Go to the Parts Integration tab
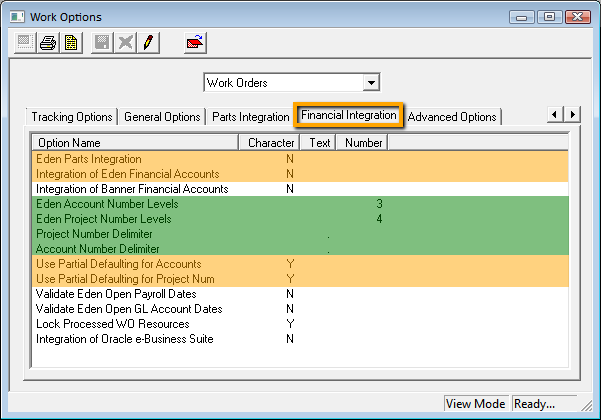The width and height of the screenshot is (601, 420). (x=250, y=117)
